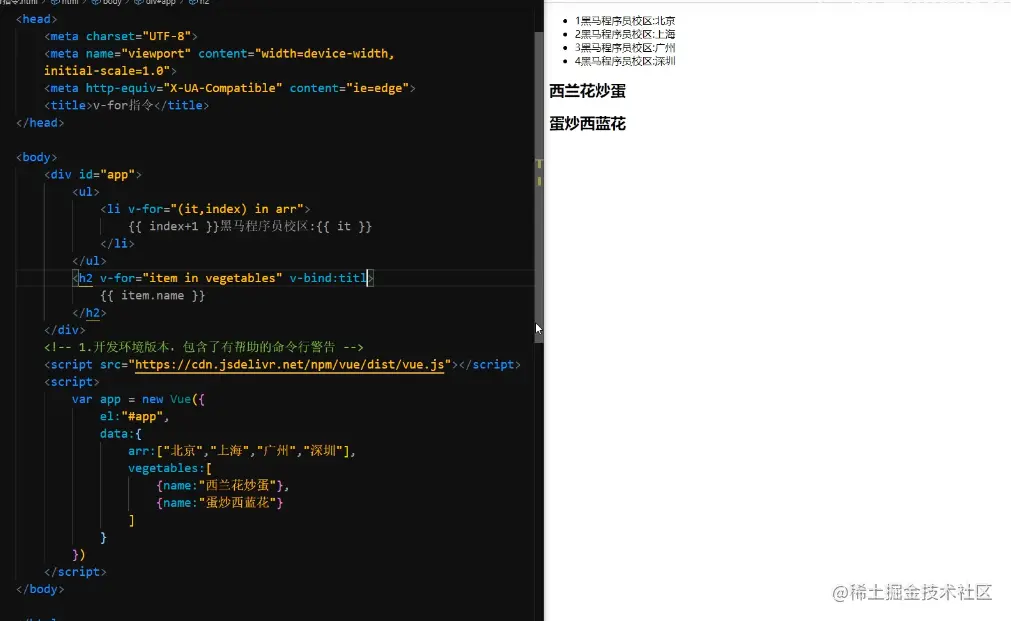
Task: Click the 开发环境版本 HTML comment line
Action: 204,347
